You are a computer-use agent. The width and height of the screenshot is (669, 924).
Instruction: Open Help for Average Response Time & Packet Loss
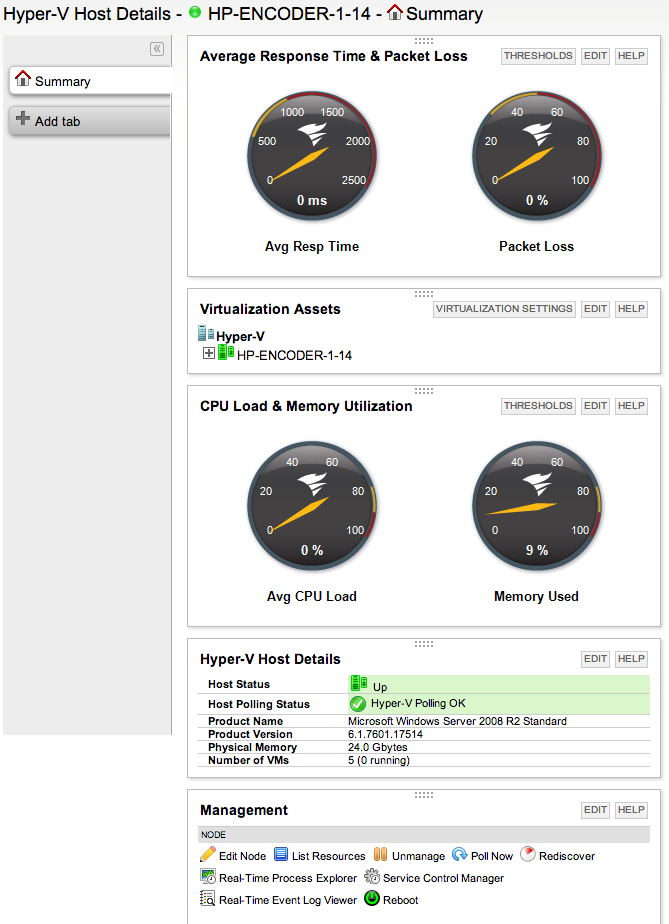631,56
